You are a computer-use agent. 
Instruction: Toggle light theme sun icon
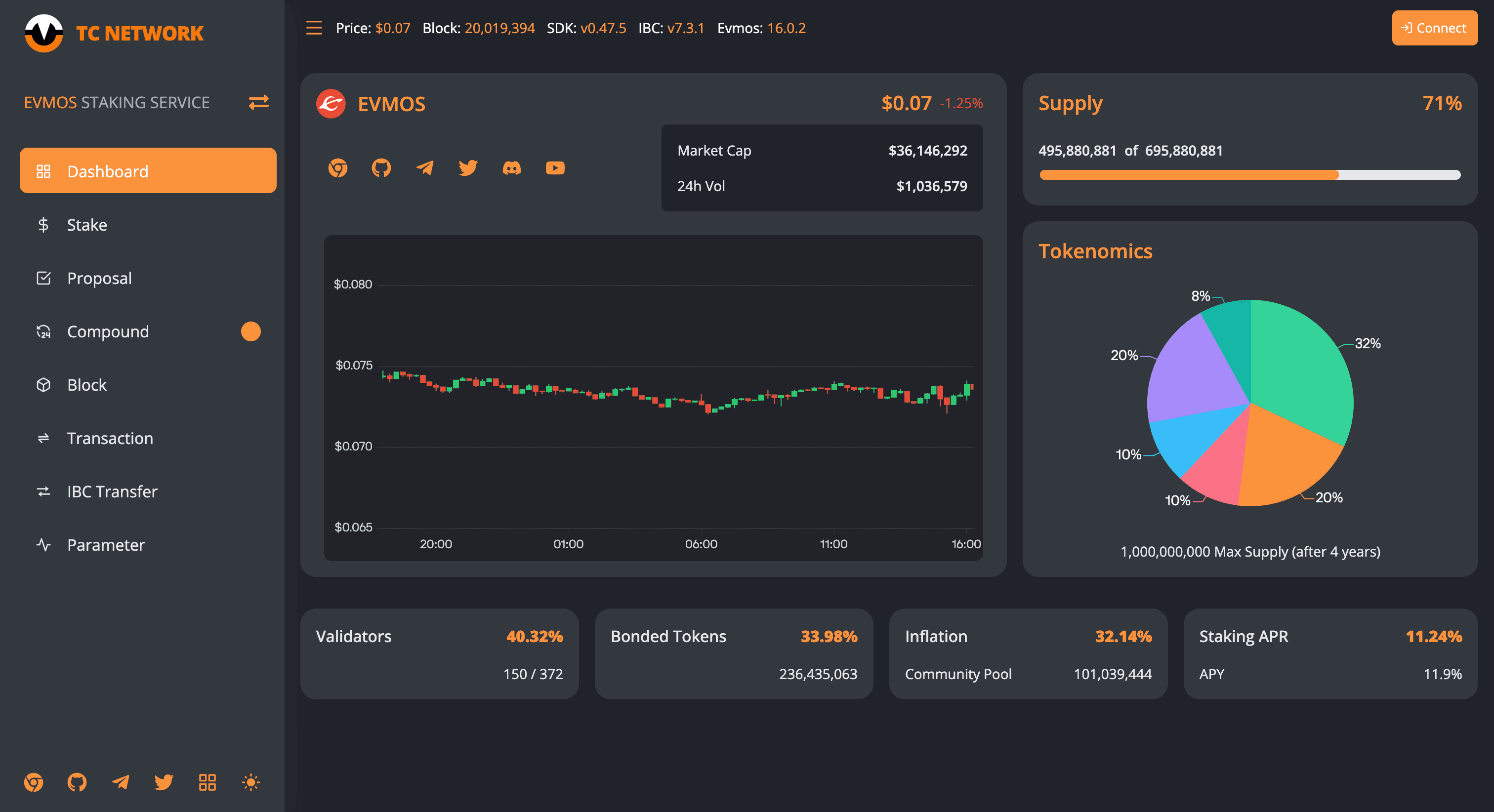[x=250, y=782]
